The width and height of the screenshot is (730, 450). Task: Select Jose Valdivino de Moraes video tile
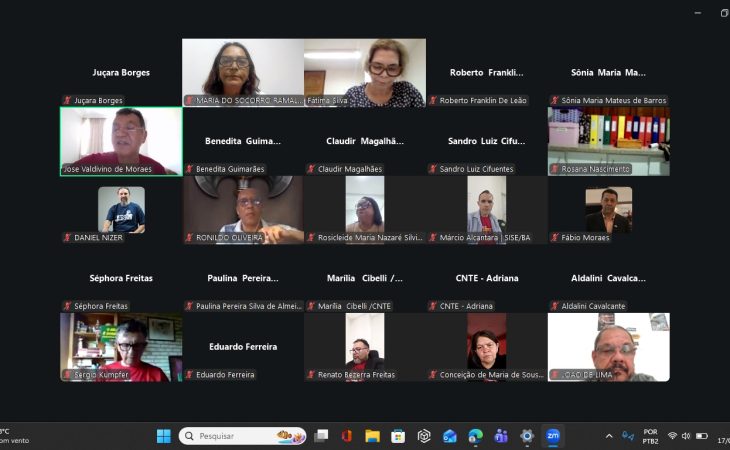coord(121,141)
